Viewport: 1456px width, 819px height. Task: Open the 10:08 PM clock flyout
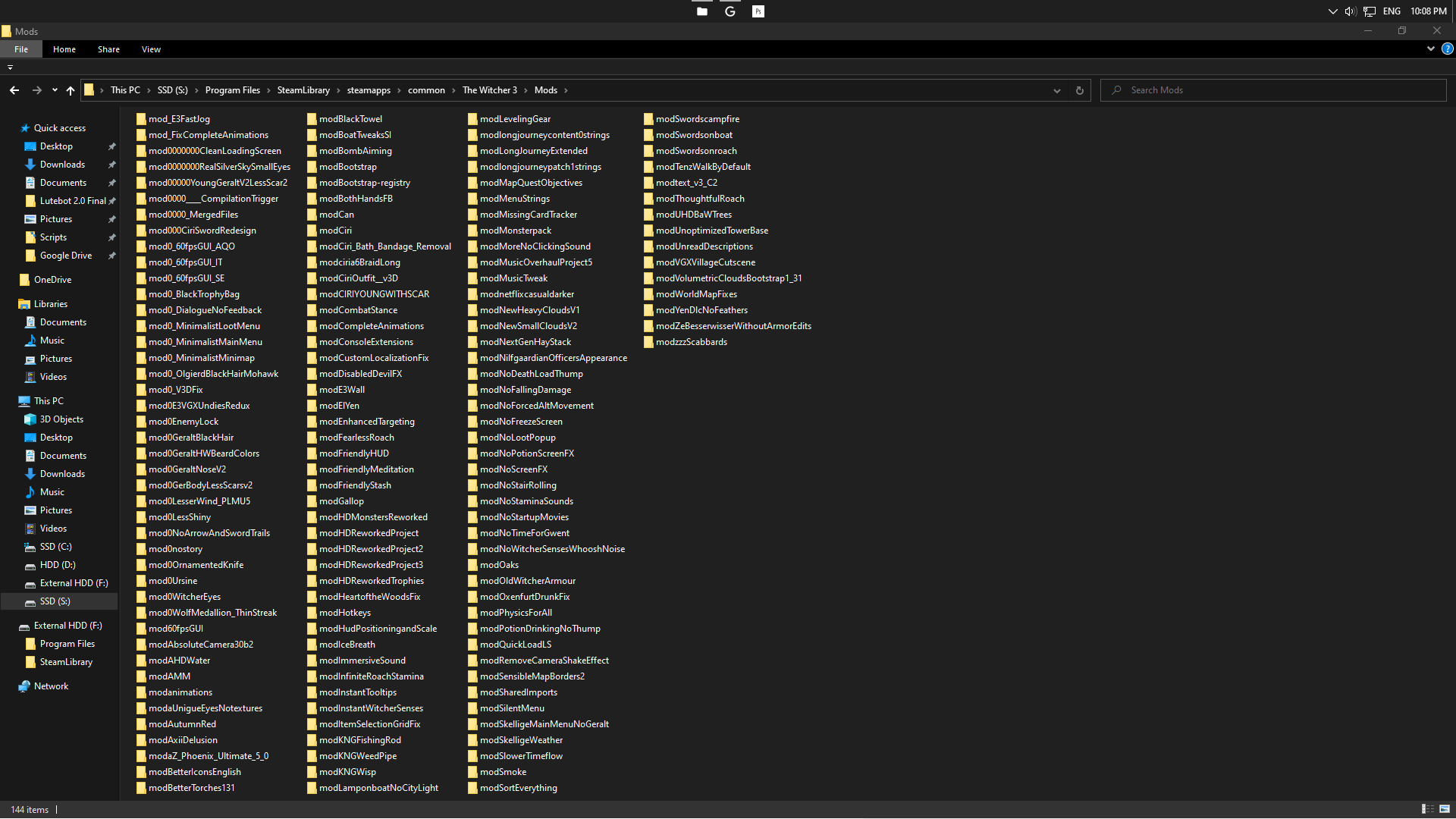(1429, 11)
